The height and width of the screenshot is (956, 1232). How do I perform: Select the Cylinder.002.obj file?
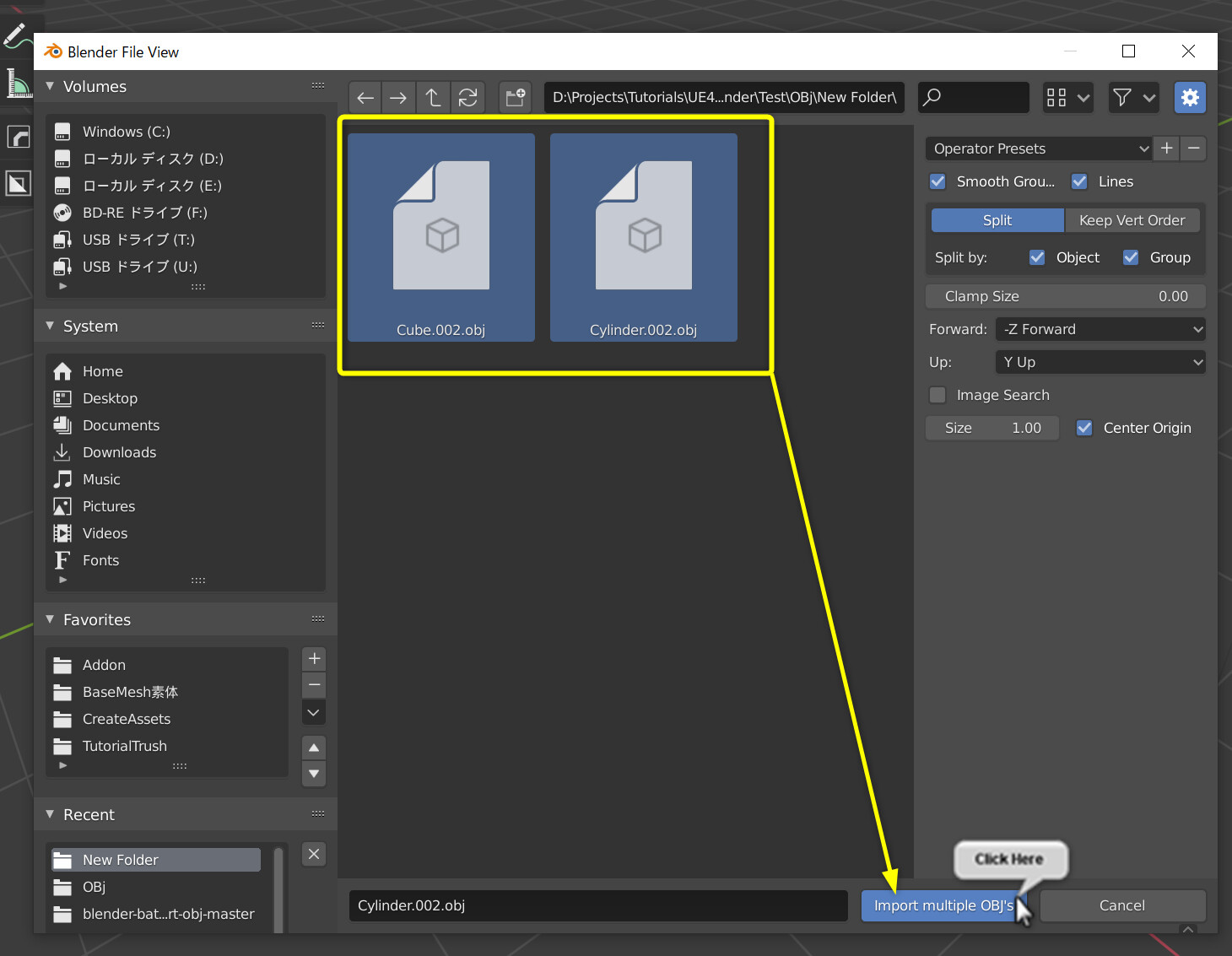[644, 237]
